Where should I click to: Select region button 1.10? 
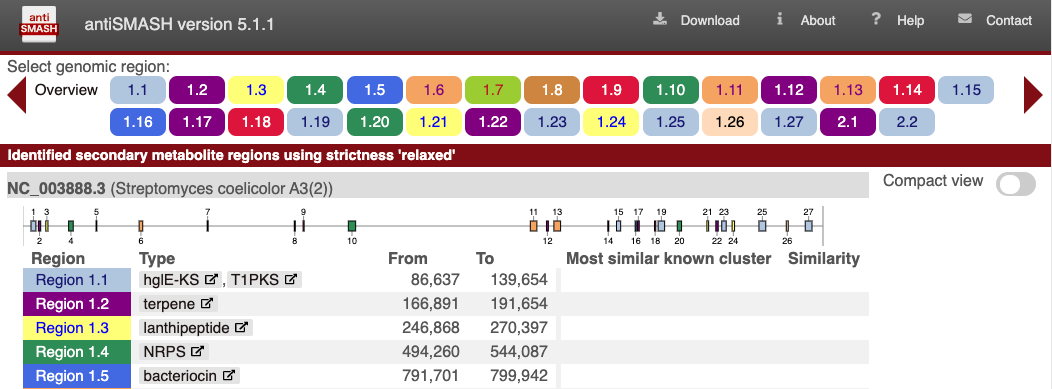pos(671,90)
